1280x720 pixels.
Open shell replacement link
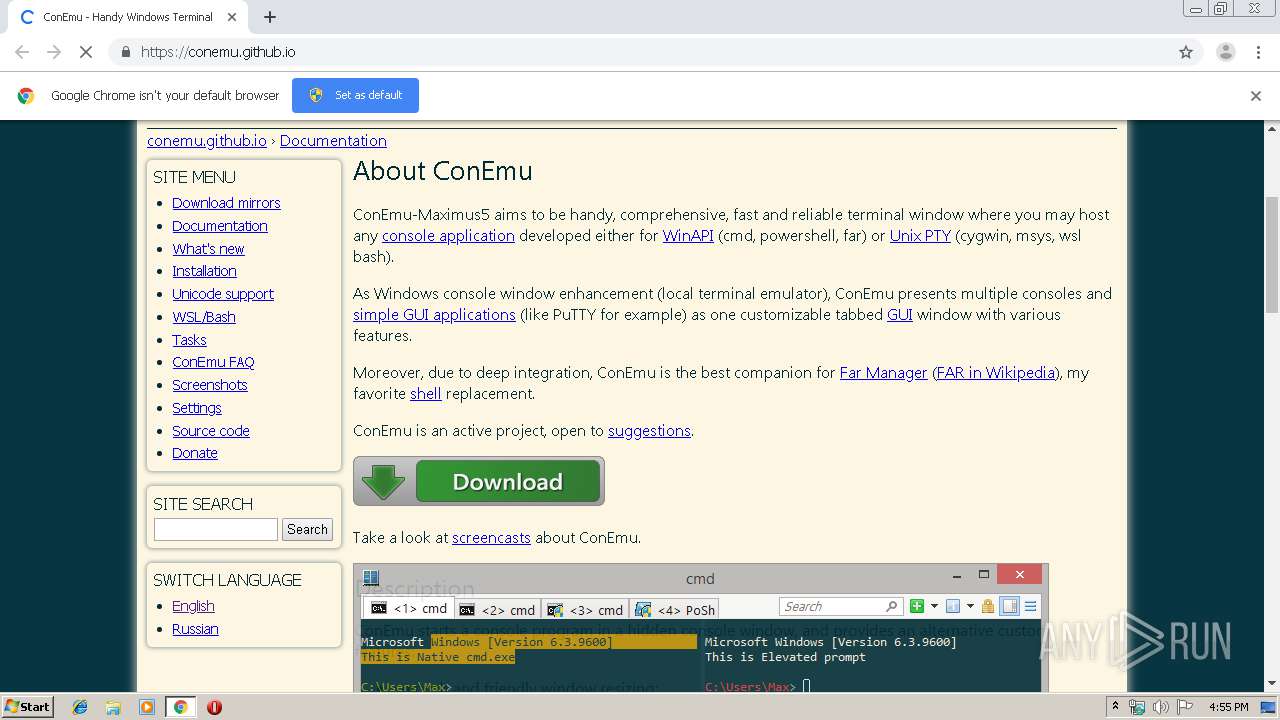(x=426, y=394)
